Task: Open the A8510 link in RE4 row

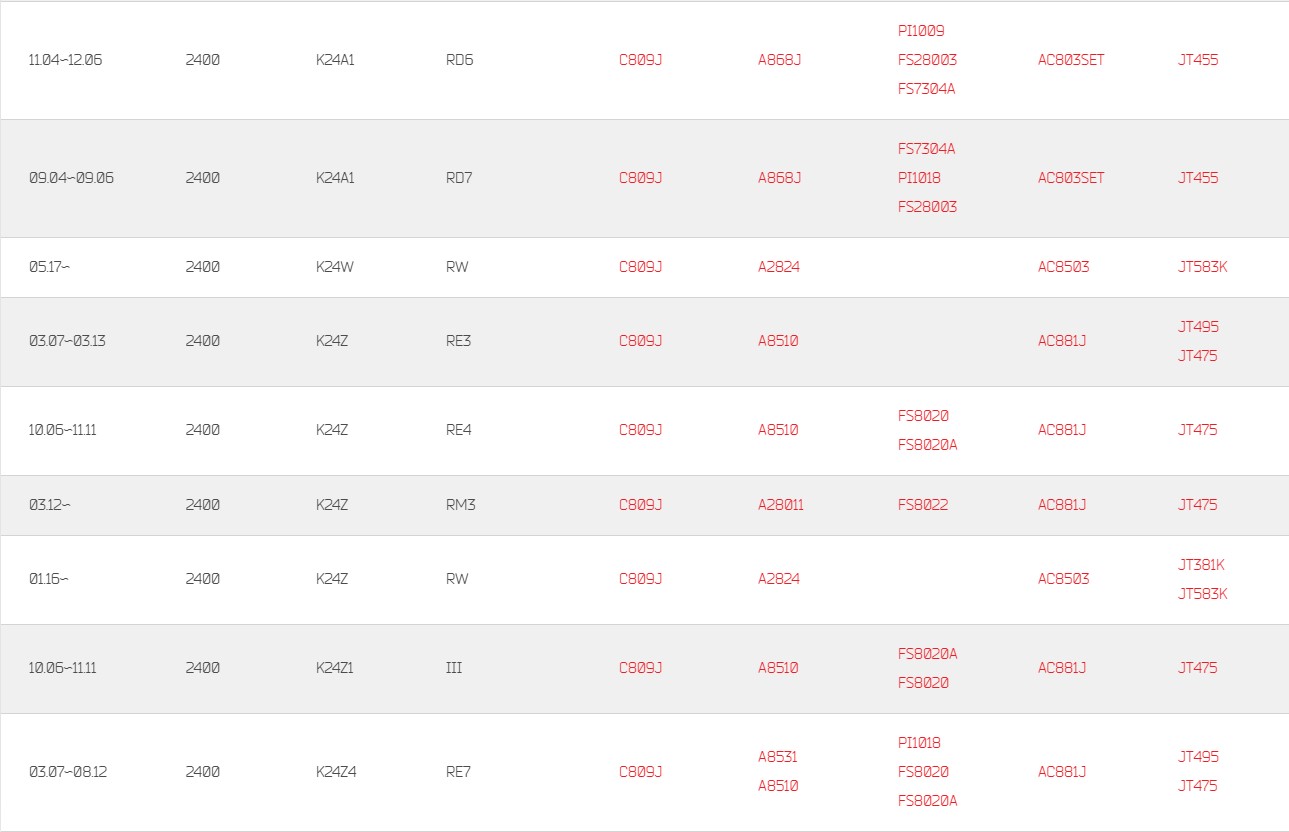Action: click(x=778, y=430)
